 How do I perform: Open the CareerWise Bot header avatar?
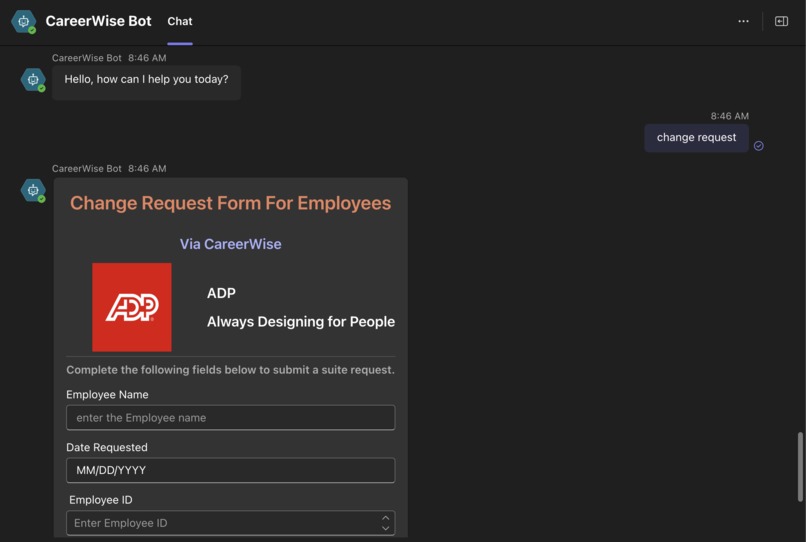pos(24,22)
